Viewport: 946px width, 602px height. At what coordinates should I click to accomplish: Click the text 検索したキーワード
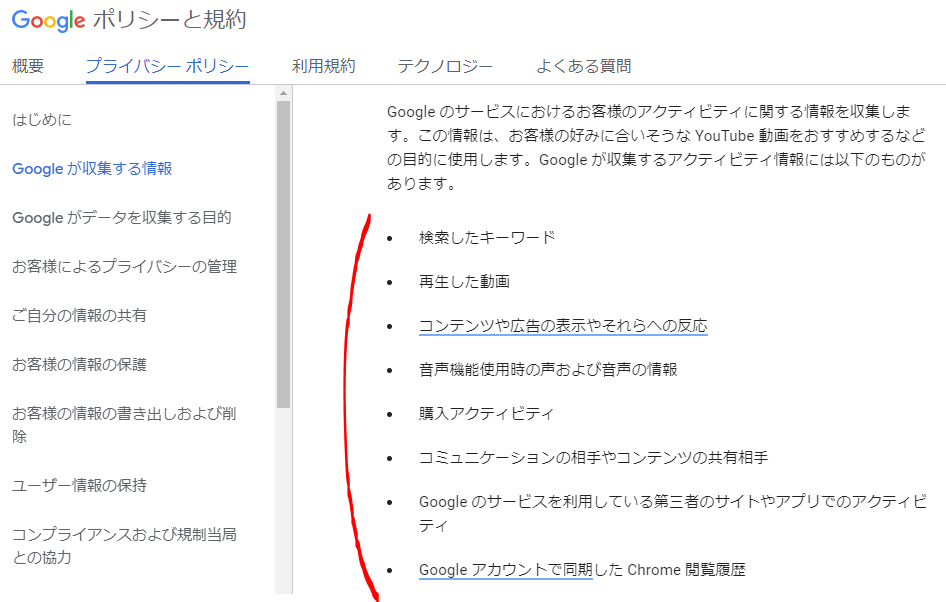coord(487,238)
